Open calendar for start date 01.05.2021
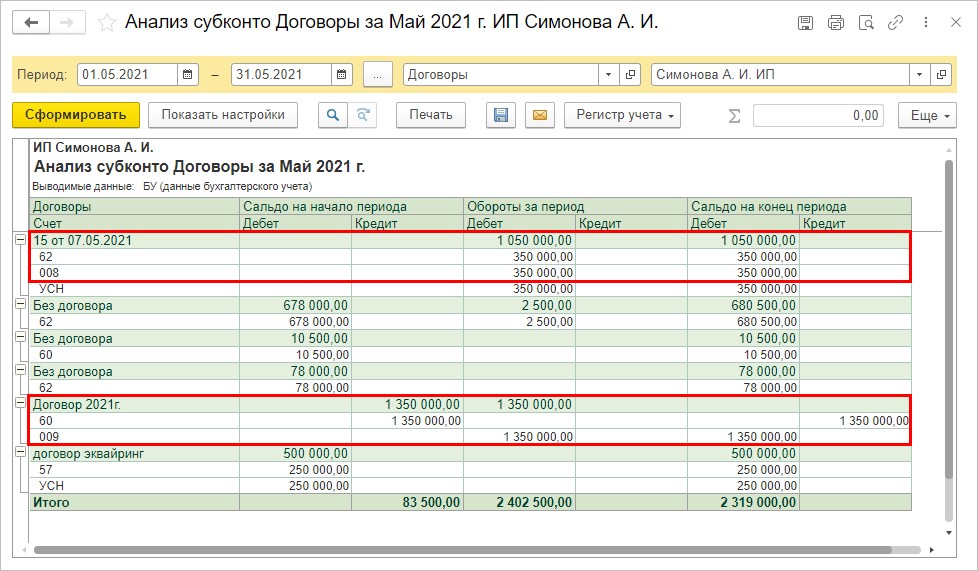 (187, 74)
